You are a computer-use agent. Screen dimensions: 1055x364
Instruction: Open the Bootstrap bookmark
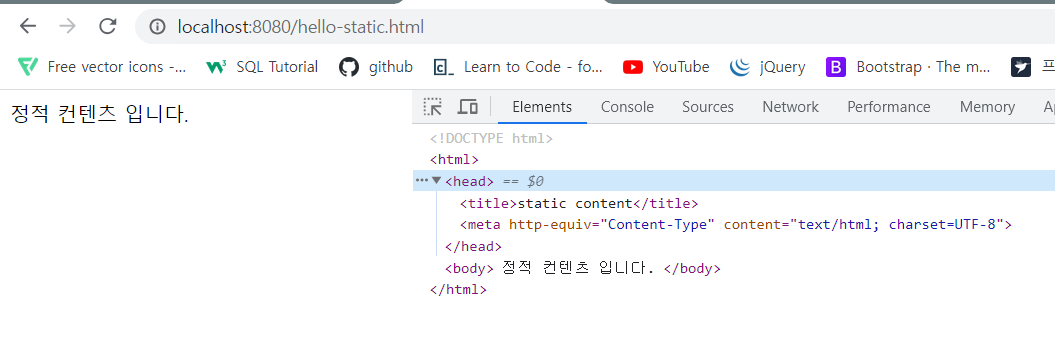pyautogui.click(x=908, y=67)
